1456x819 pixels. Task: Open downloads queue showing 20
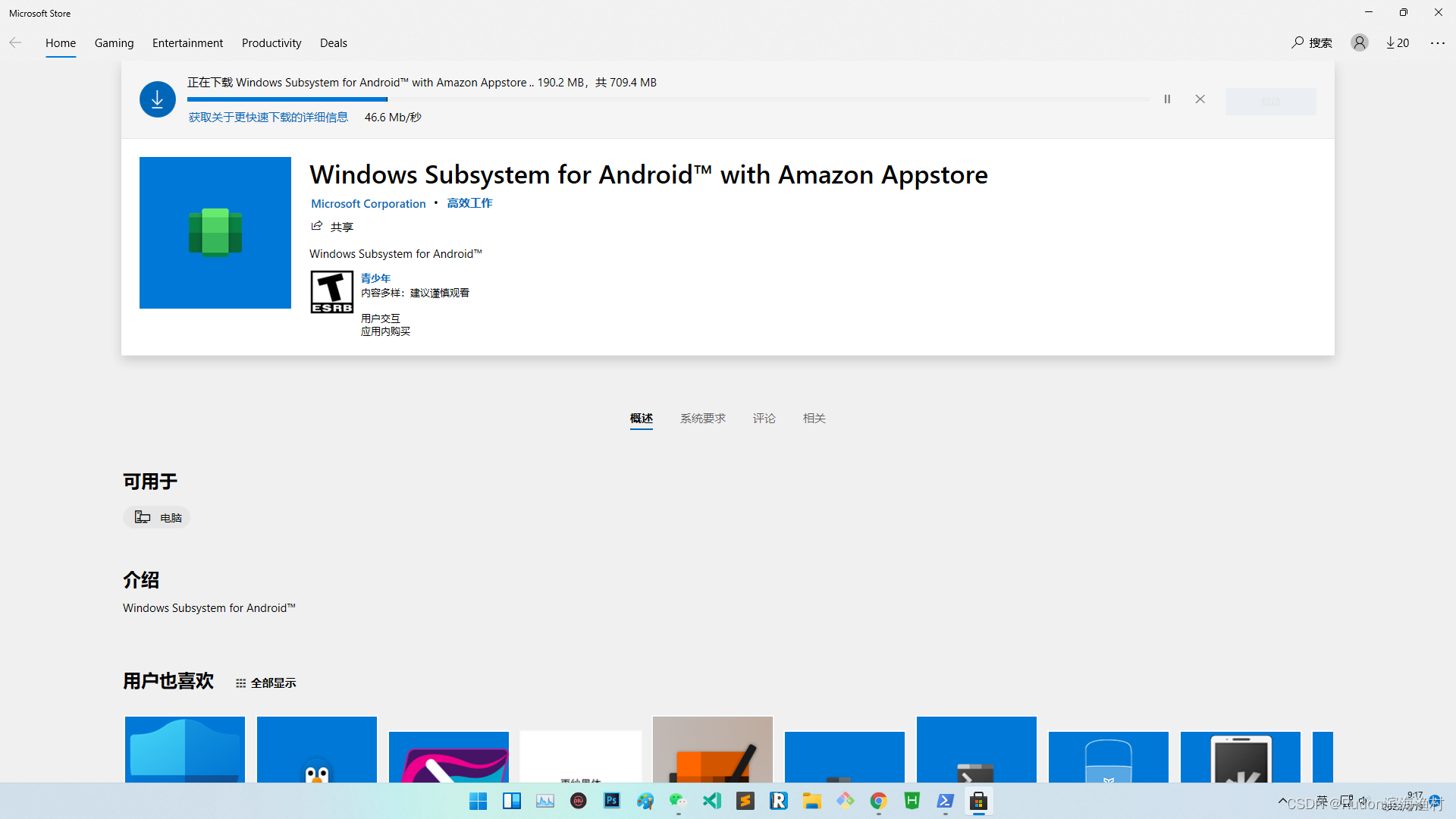[1398, 42]
